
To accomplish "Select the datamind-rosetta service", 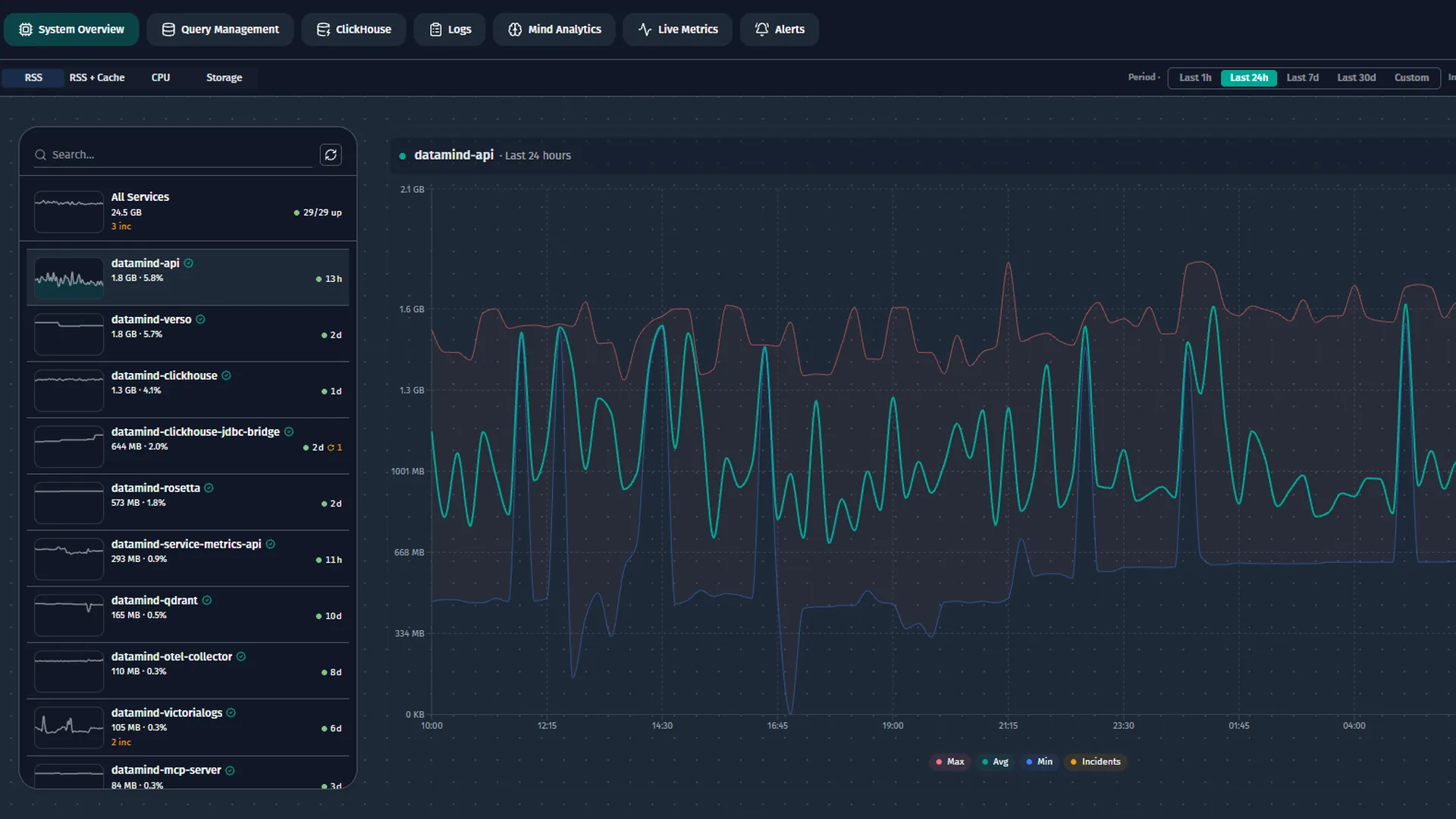I will click(188, 502).
